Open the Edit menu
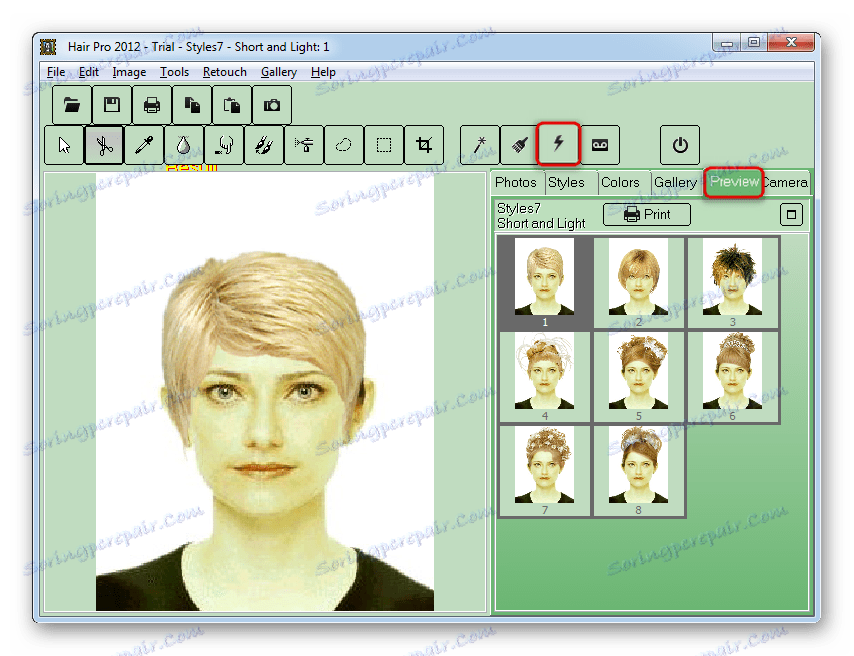Viewport: 854px width, 656px height. (88, 72)
